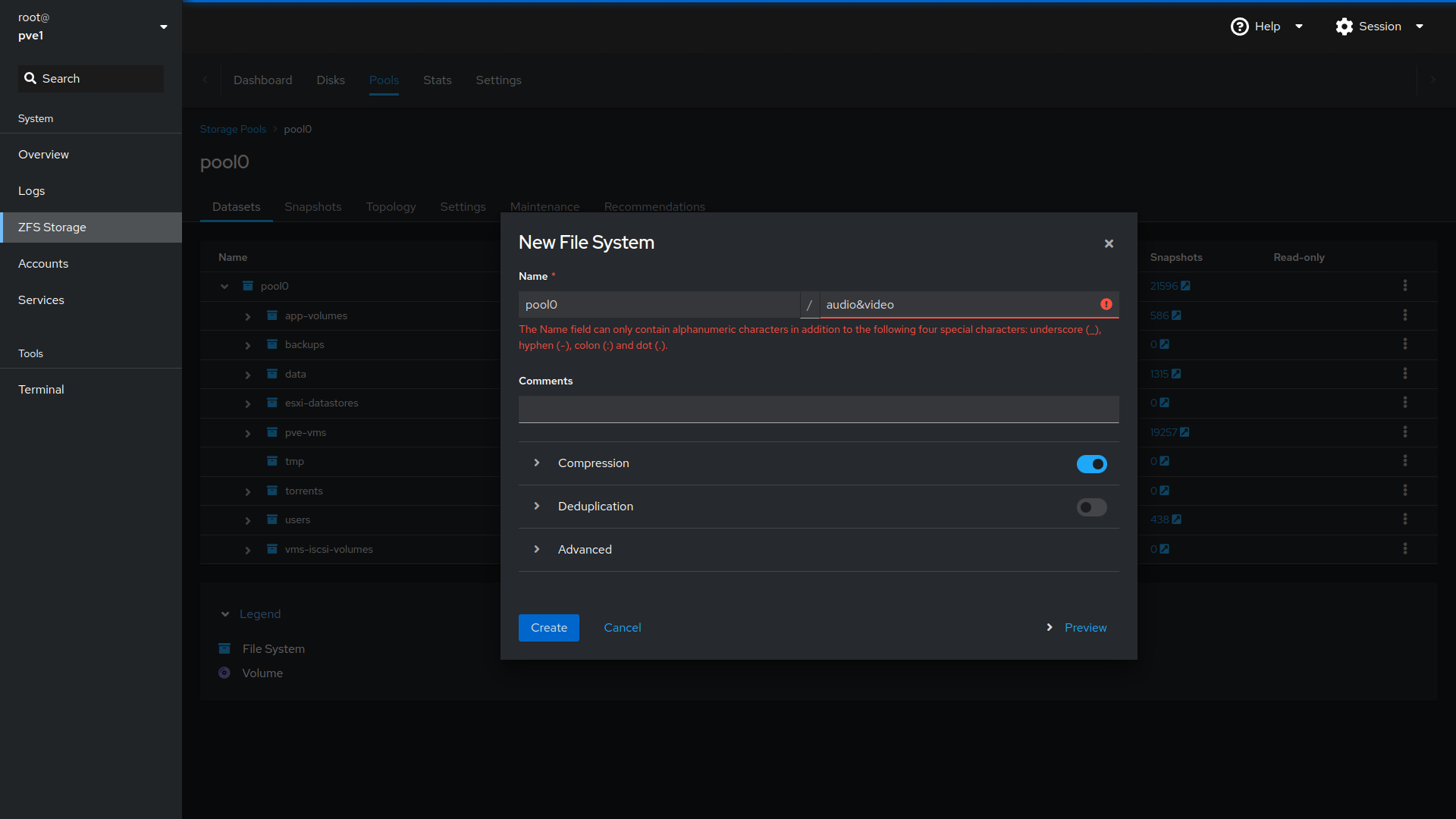The width and height of the screenshot is (1456, 819).
Task: Switch to the Snapshots tab
Action: click(312, 207)
